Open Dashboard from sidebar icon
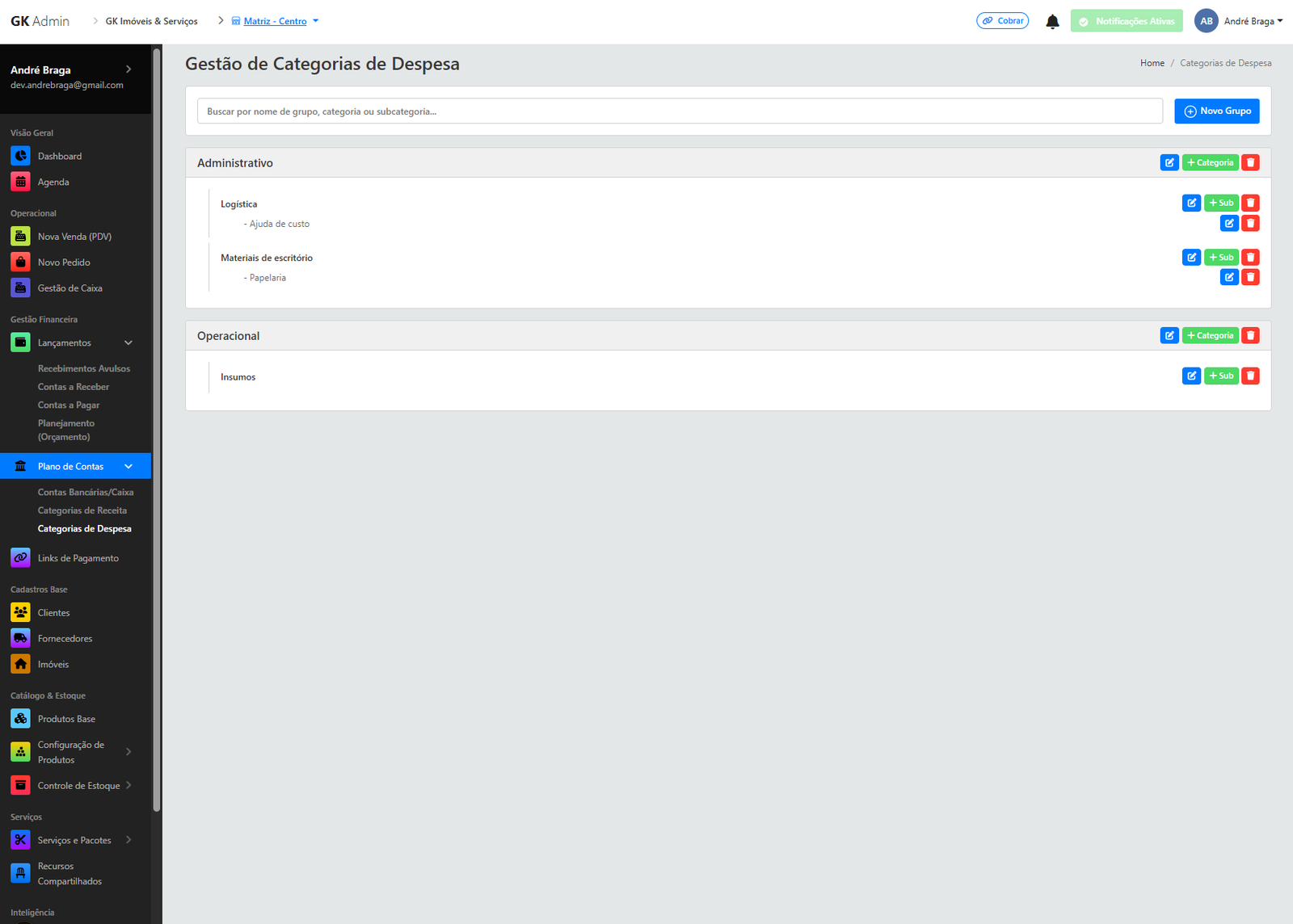Screen dimensions: 1293x924 pyautogui.click(x=20, y=156)
